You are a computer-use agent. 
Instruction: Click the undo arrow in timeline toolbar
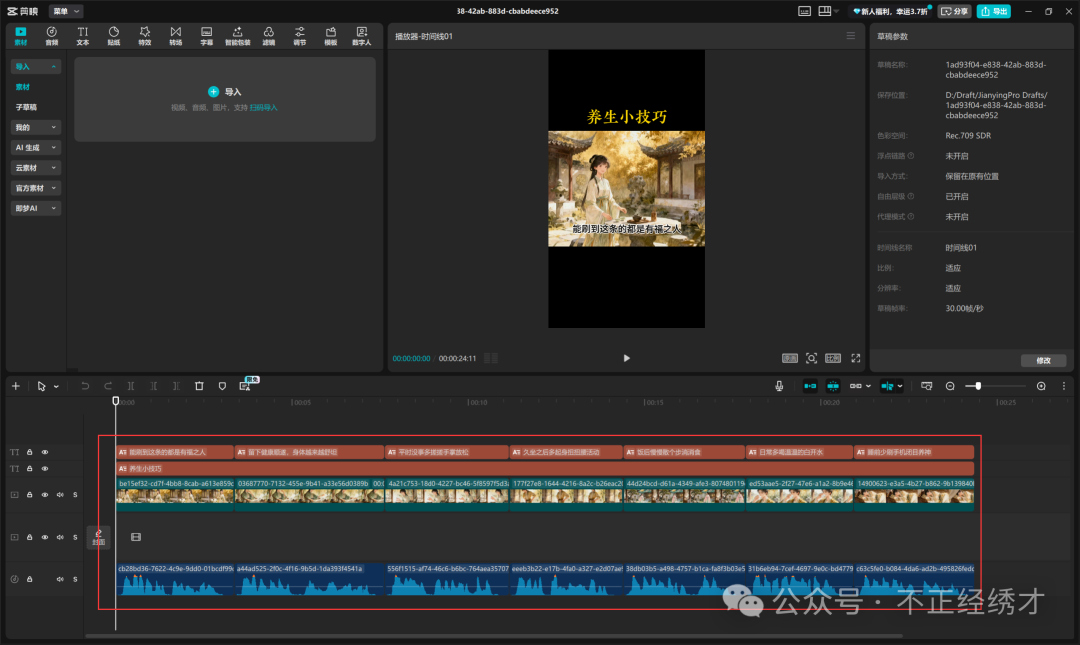click(85, 386)
